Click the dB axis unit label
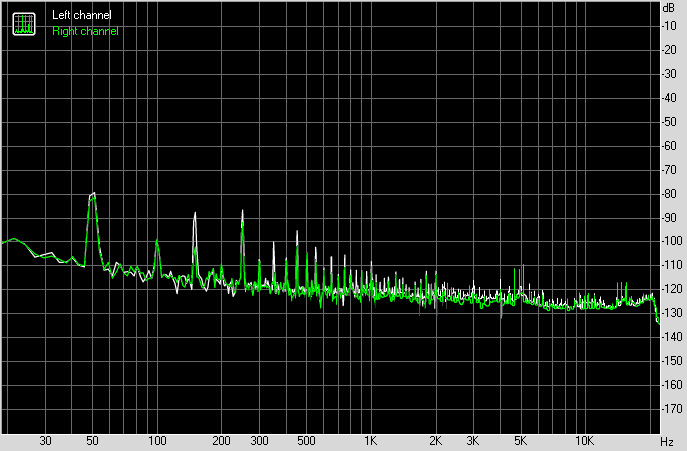Viewport: 687px width, 451px height. click(x=669, y=8)
